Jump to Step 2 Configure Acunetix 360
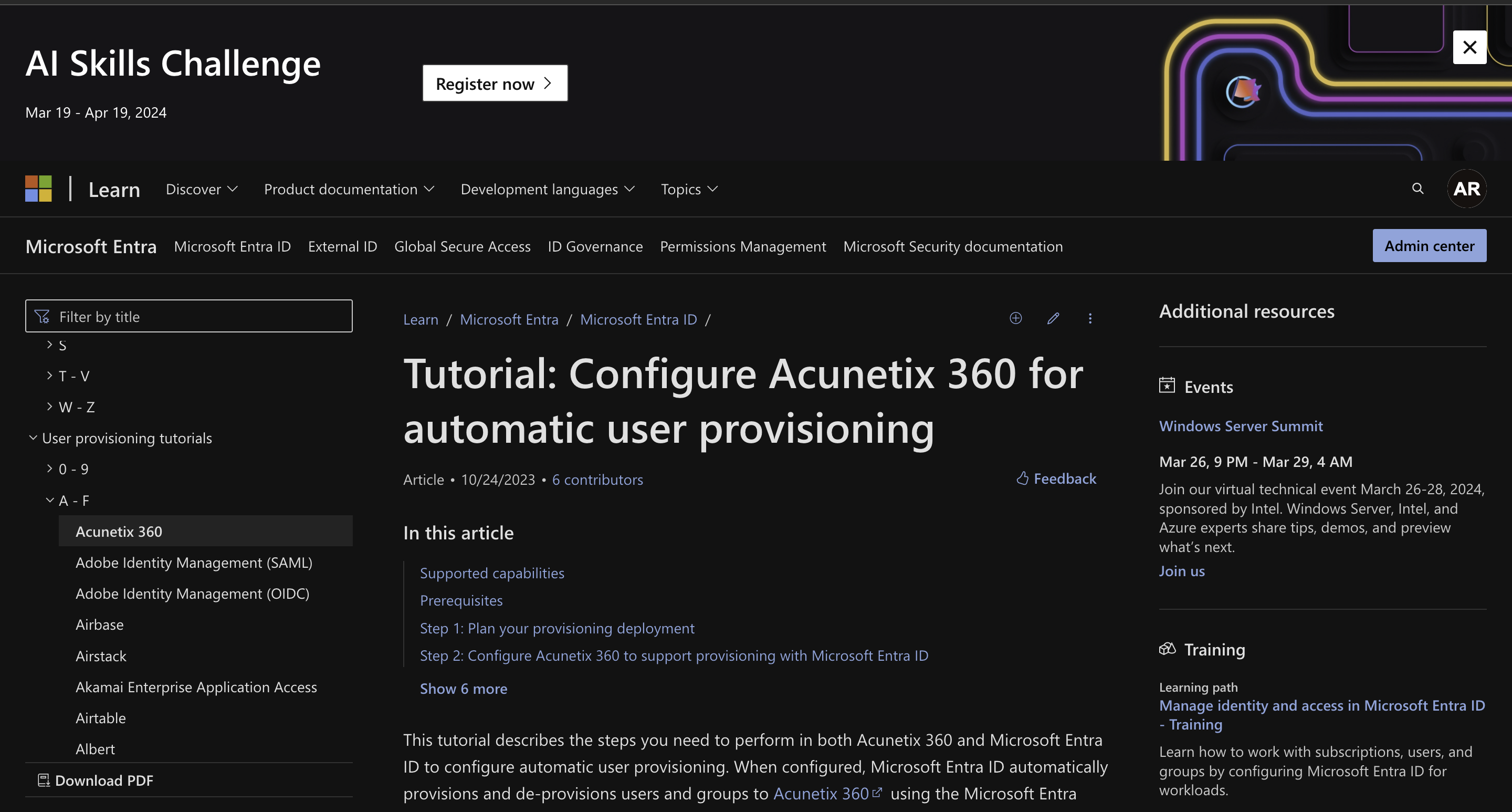Image resolution: width=1512 pixels, height=812 pixels. [674, 655]
